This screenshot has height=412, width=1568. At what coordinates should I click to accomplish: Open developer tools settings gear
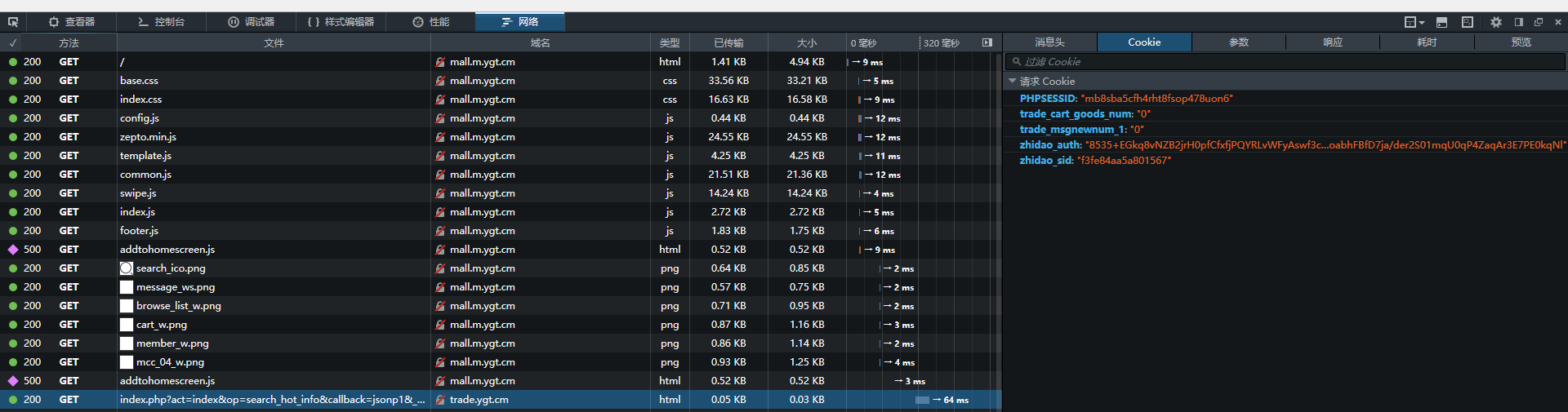[1496, 22]
